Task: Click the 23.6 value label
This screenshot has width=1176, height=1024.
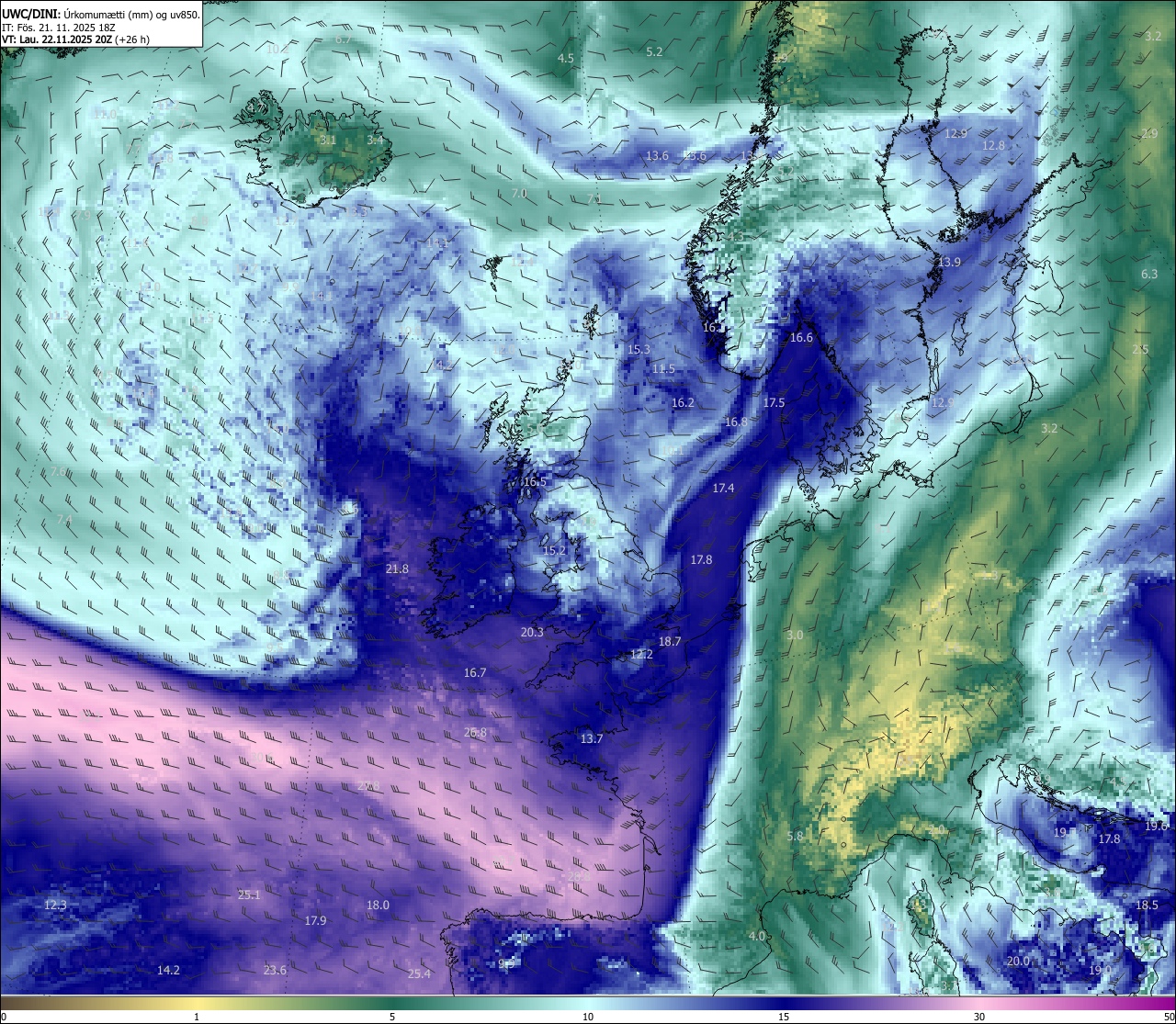Action: coord(275,970)
